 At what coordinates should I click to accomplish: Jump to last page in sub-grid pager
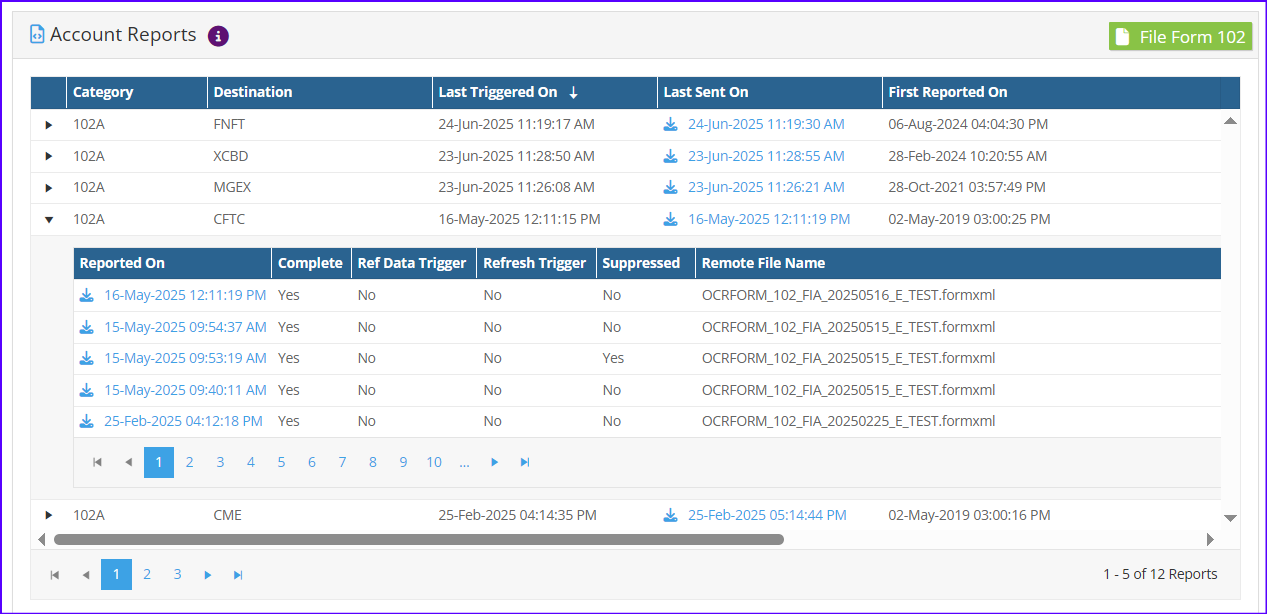pos(525,462)
